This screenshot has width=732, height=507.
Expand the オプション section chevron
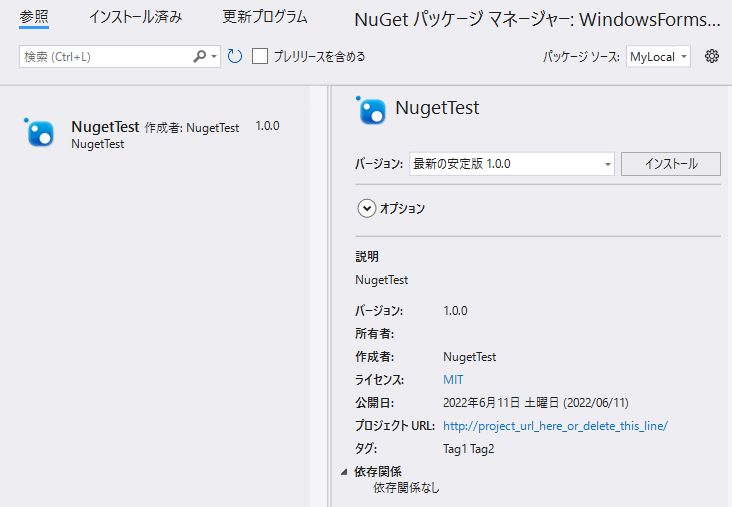(x=366, y=208)
